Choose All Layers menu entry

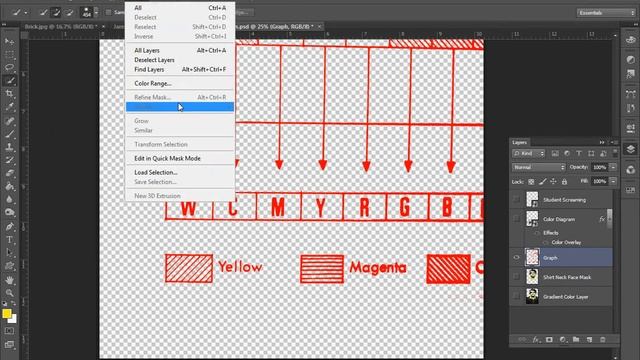click(x=180, y=51)
